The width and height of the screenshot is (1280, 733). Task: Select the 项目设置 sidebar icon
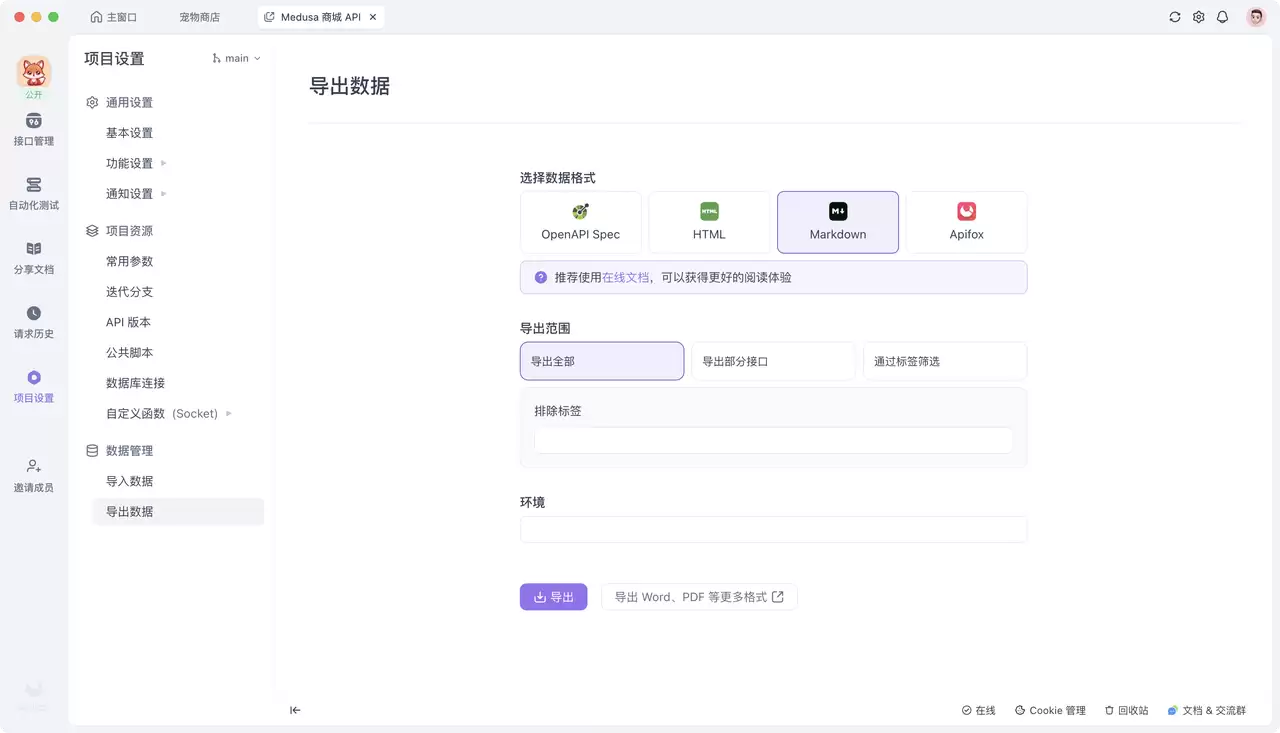coord(34,377)
